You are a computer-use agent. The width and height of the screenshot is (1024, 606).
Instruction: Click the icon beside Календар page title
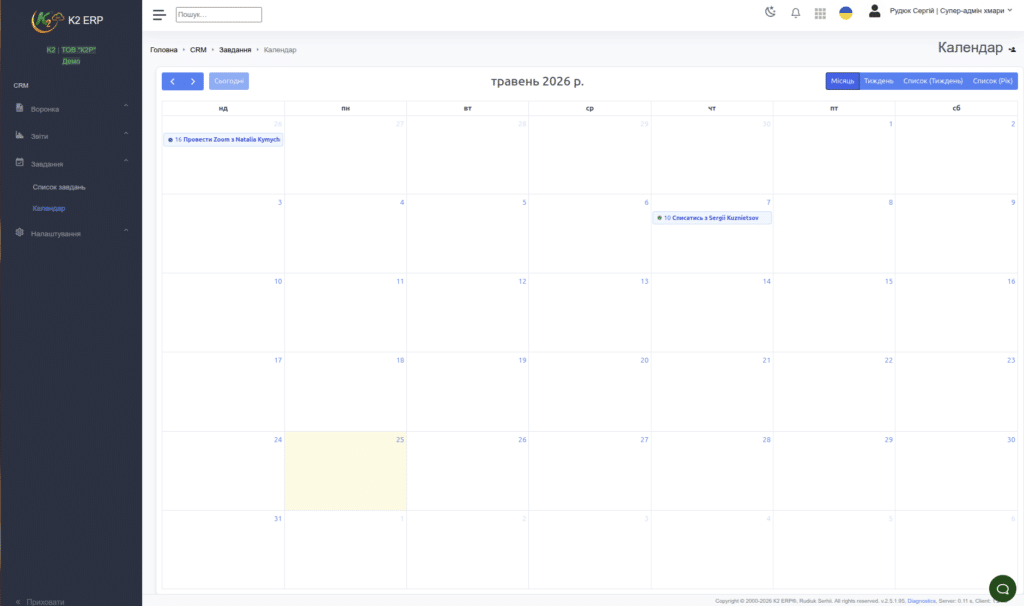point(1012,49)
